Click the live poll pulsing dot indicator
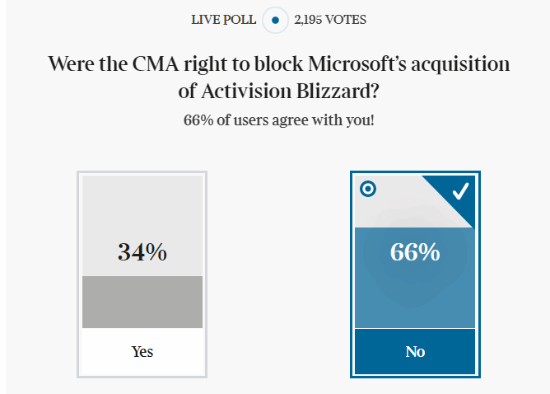The width and height of the screenshot is (550, 394). 275,20
